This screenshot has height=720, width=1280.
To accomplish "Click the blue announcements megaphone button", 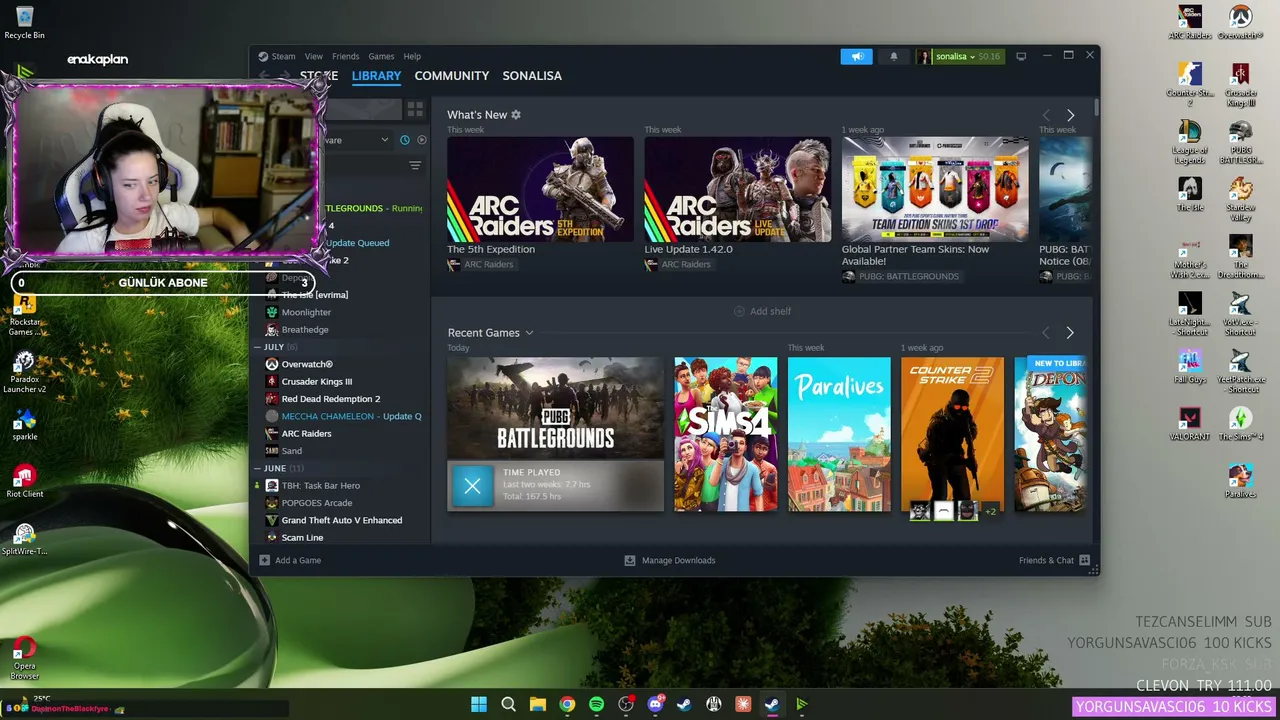I will click(857, 56).
